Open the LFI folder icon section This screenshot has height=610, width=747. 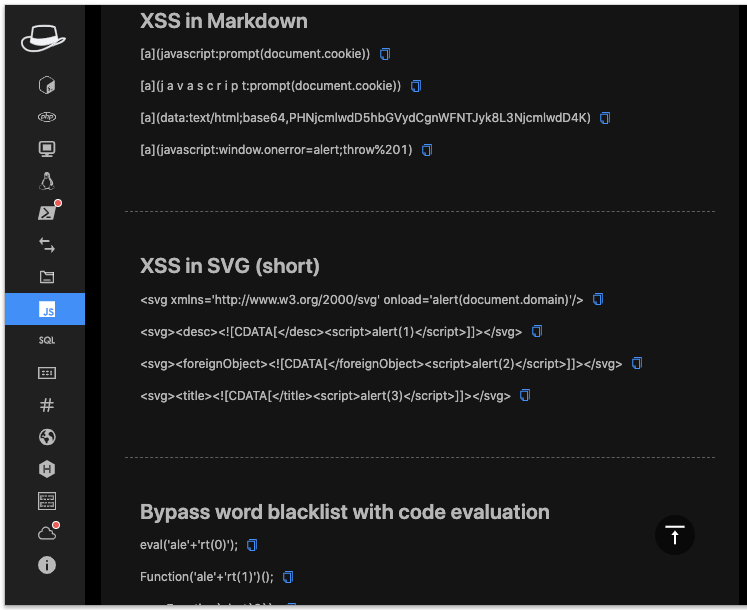(x=47, y=277)
